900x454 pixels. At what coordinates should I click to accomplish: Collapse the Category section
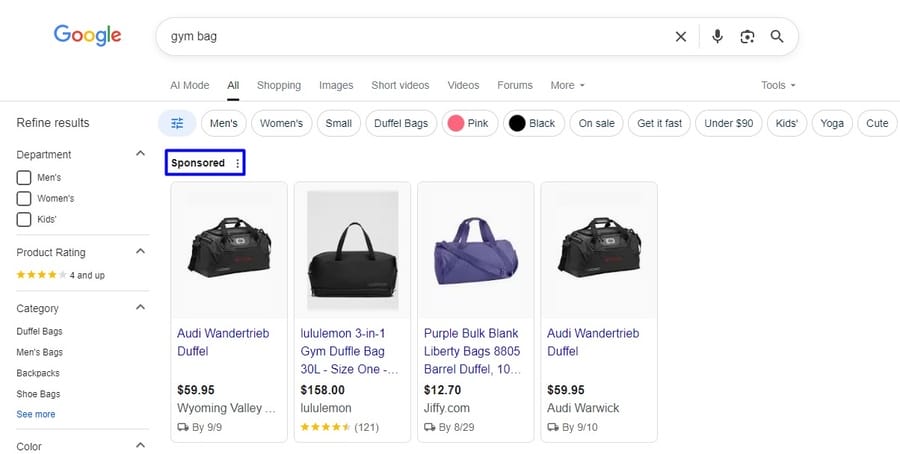(140, 307)
